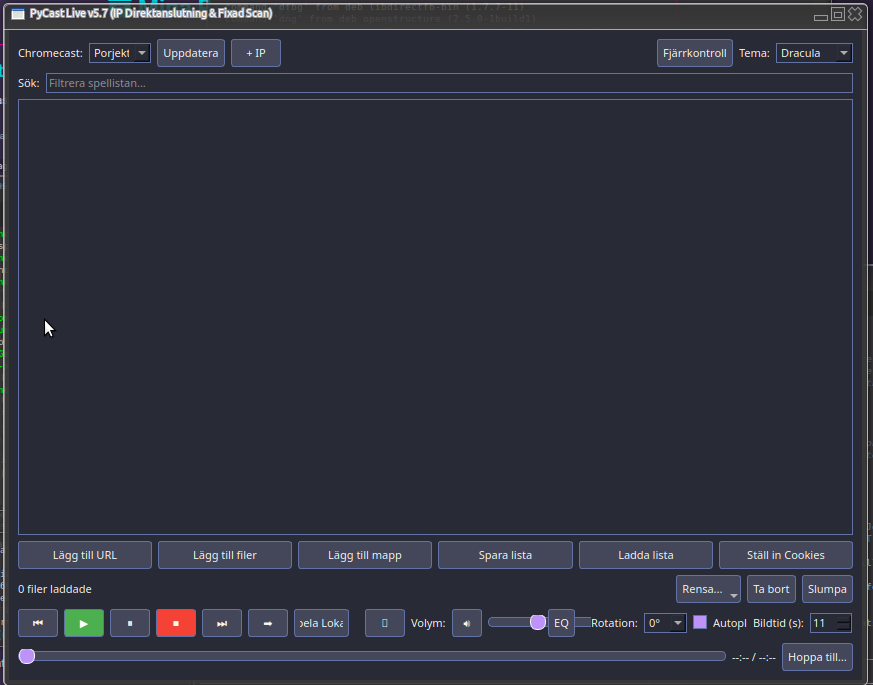
Task: Open the EQ equalizer
Action: (561, 623)
